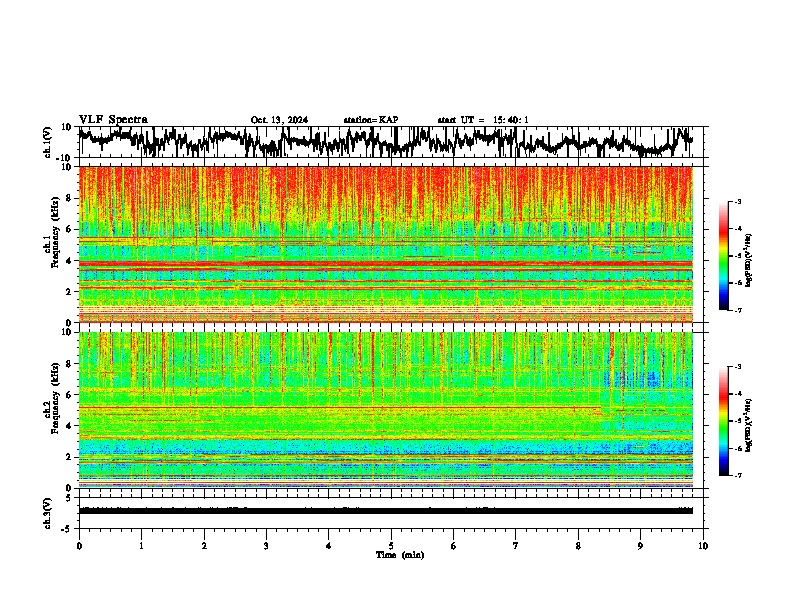Click the "ch.1 Frequency (kHz)" axis label

point(51,233)
